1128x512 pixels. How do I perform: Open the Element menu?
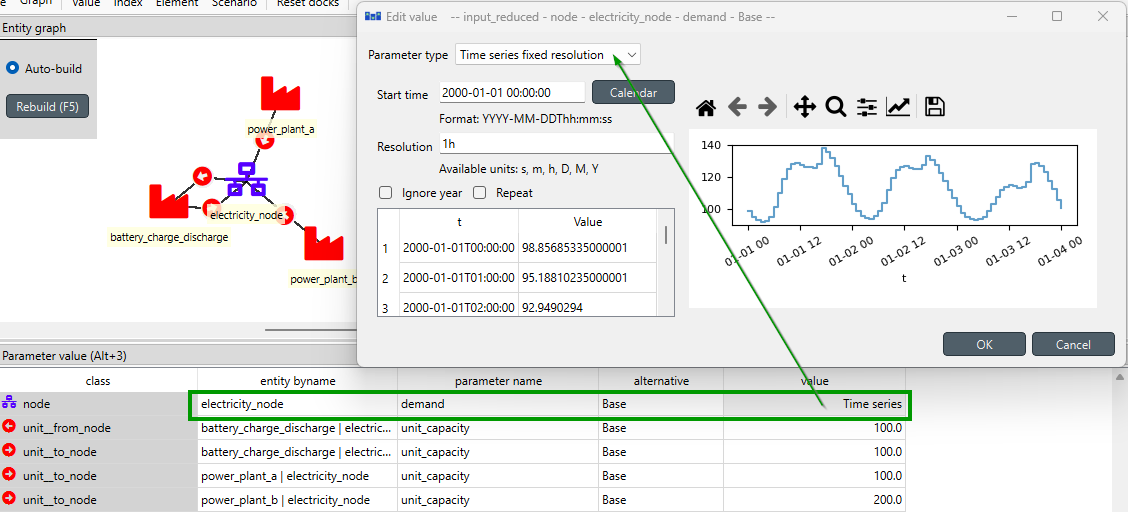pos(176,4)
